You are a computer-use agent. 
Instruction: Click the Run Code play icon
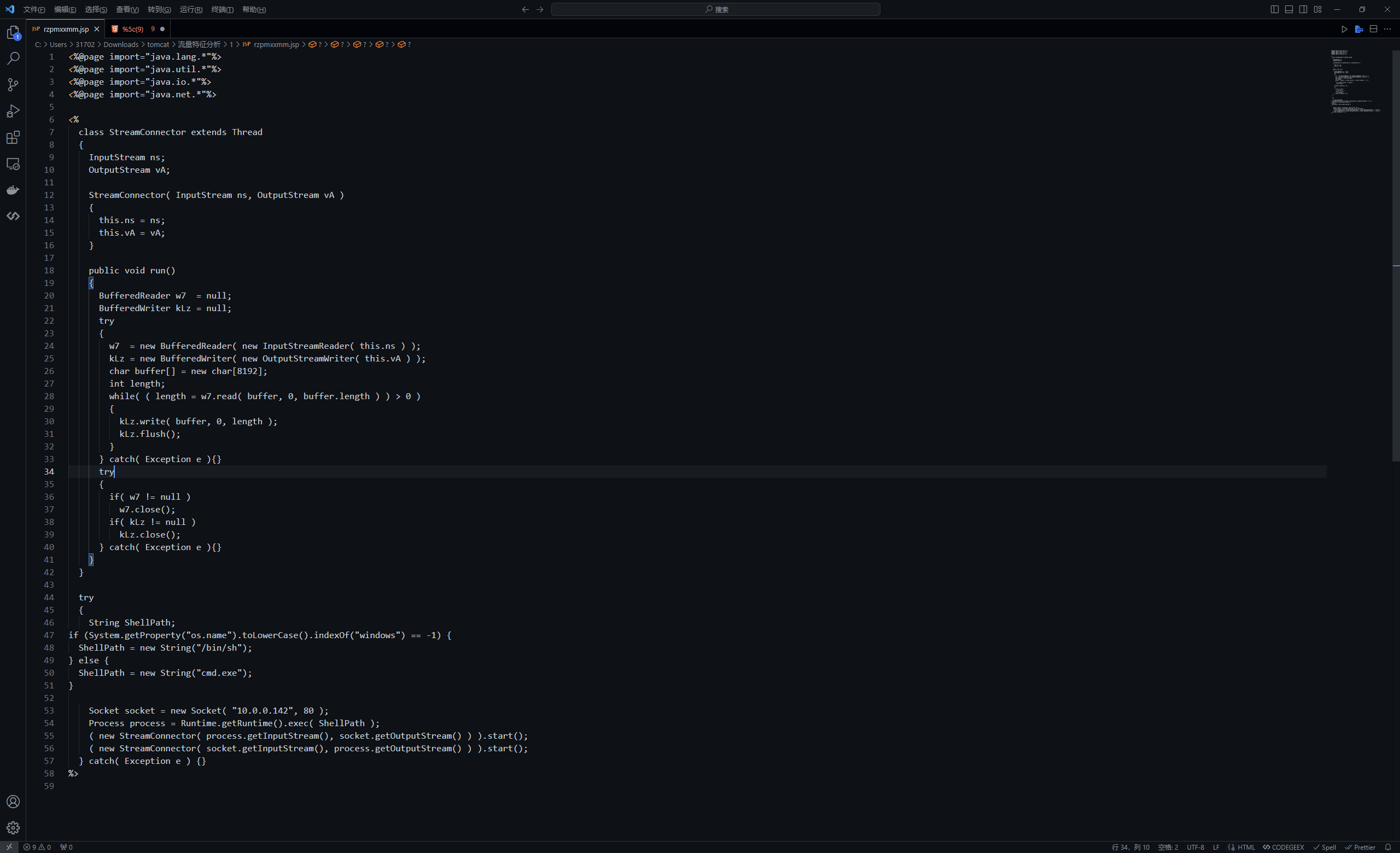tap(1344, 29)
